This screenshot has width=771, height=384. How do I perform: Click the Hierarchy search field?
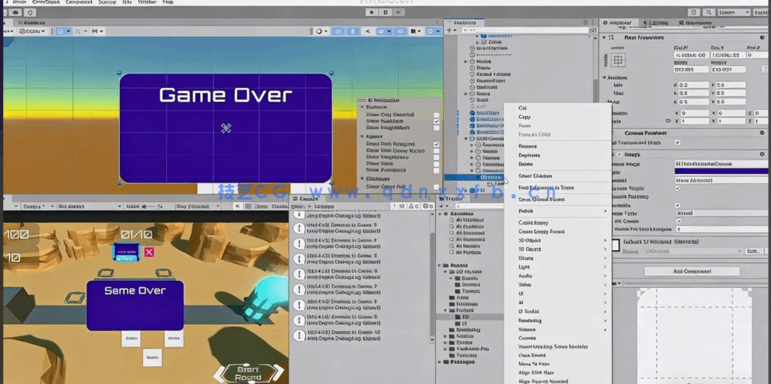(x=524, y=30)
